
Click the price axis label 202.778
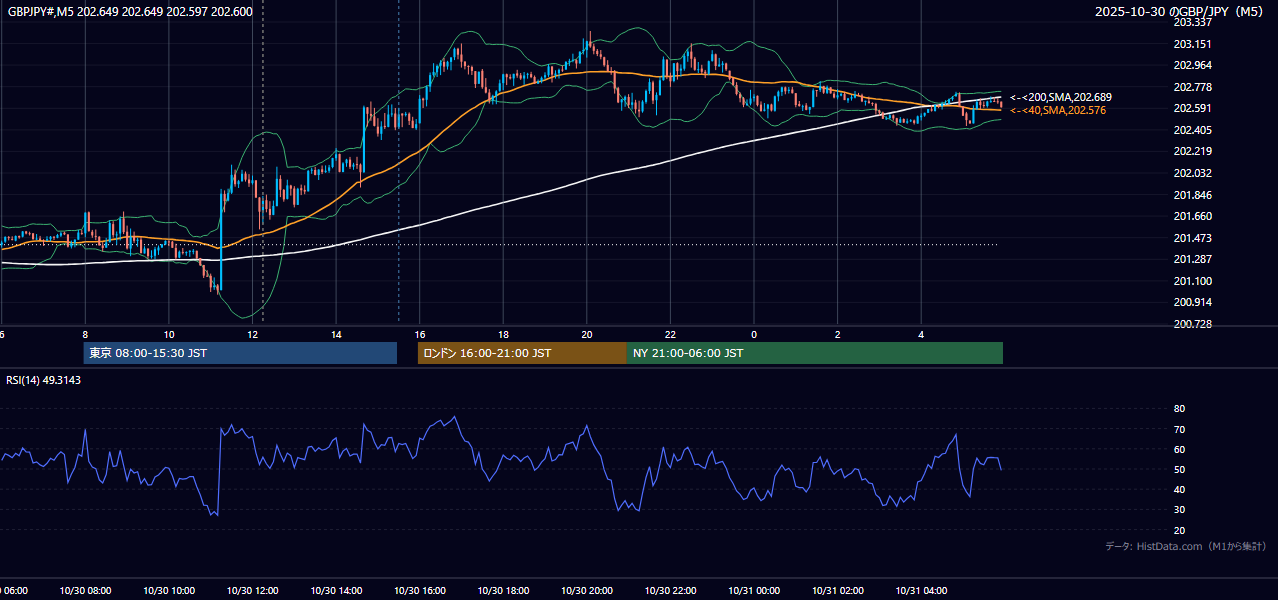[x=1192, y=87]
